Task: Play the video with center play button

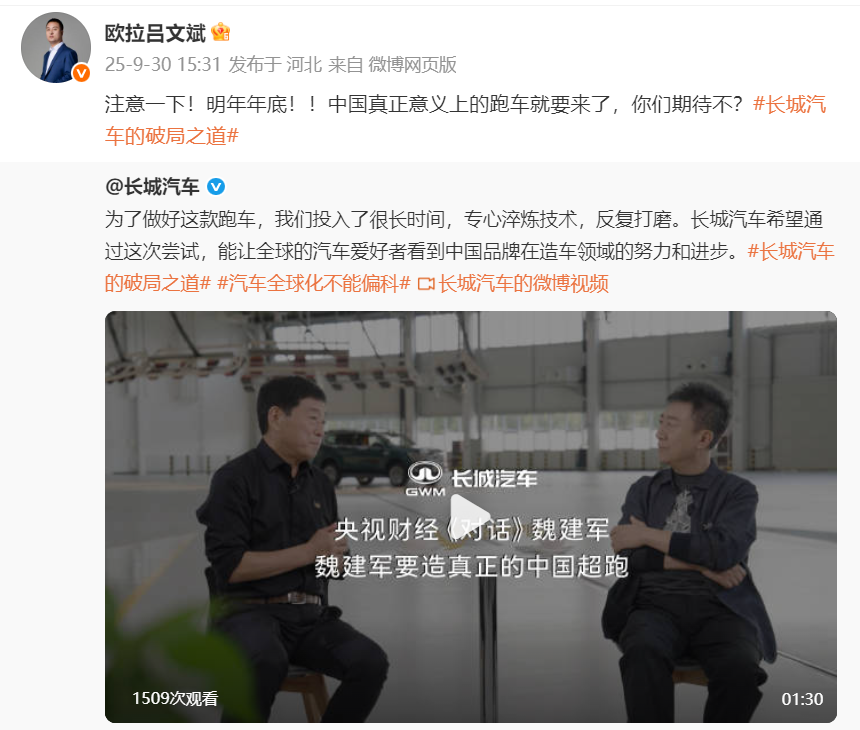Action: 471,512
